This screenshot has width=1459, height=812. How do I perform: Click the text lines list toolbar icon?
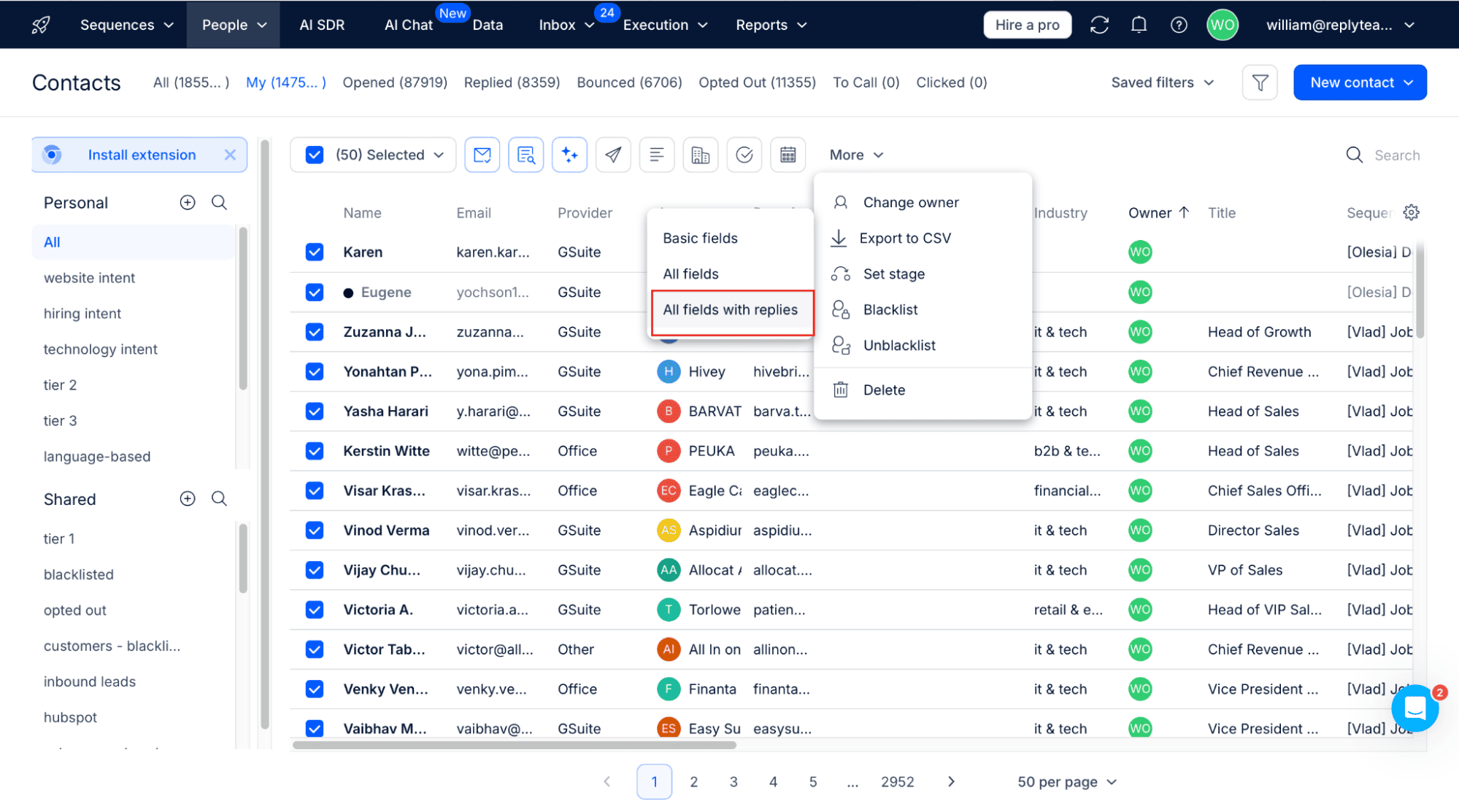click(x=657, y=155)
